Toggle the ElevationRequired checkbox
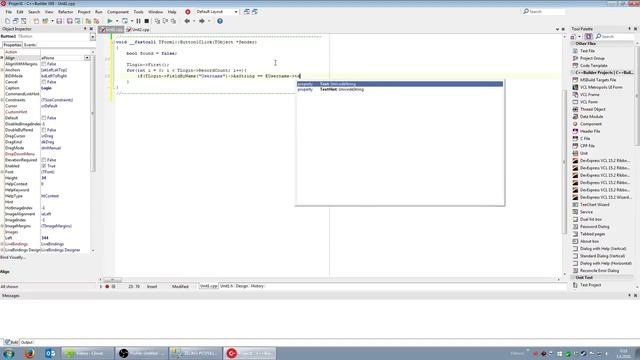 point(44,160)
